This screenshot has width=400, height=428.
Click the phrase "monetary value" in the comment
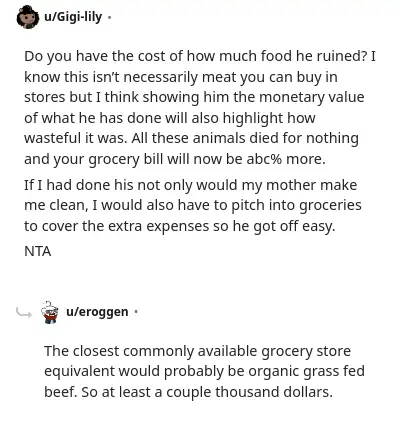pyautogui.click(x=312, y=97)
